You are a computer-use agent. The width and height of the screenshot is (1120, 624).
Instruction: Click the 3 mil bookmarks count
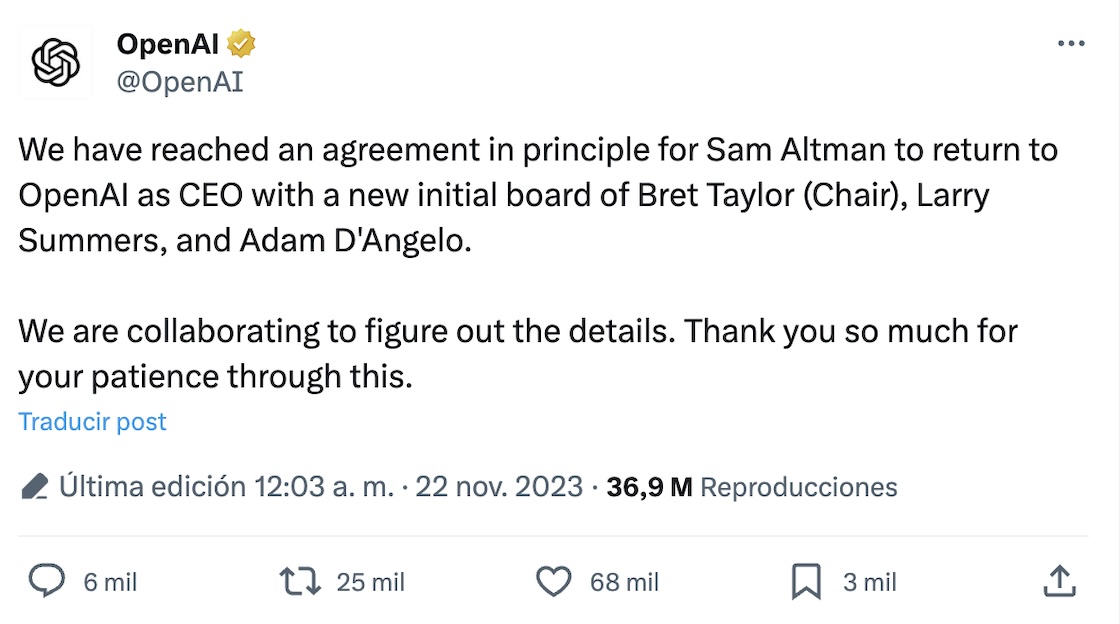pos(869,582)
